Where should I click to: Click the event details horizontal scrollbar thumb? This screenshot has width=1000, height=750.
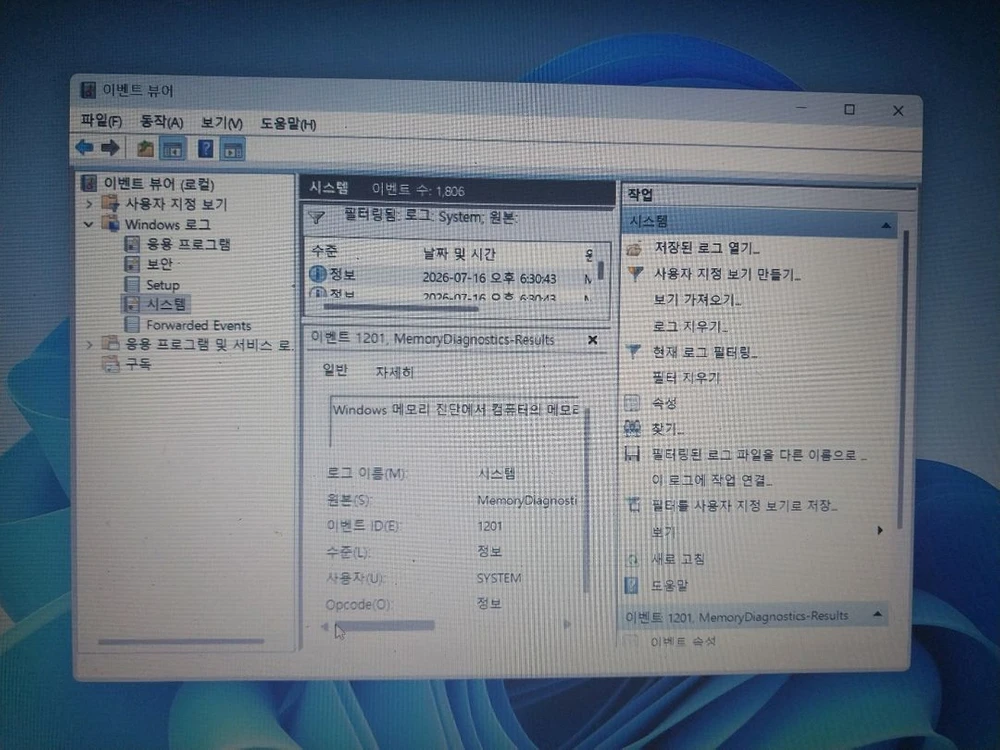385,626
